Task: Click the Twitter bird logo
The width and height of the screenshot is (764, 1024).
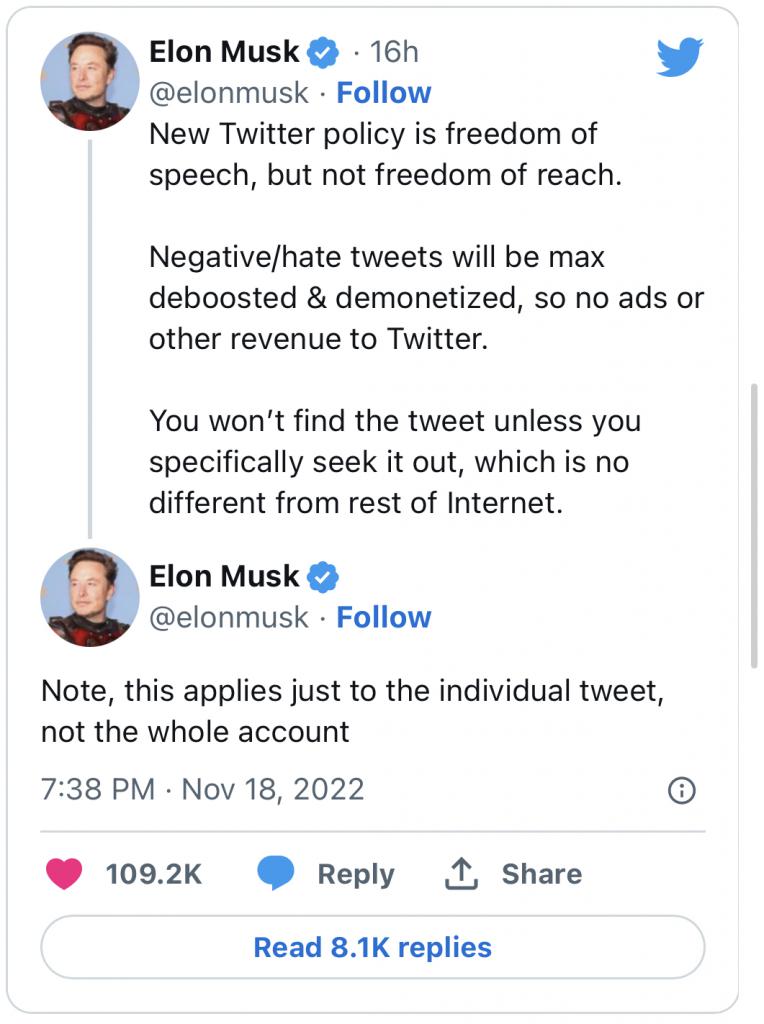Action: click(680, 57)
